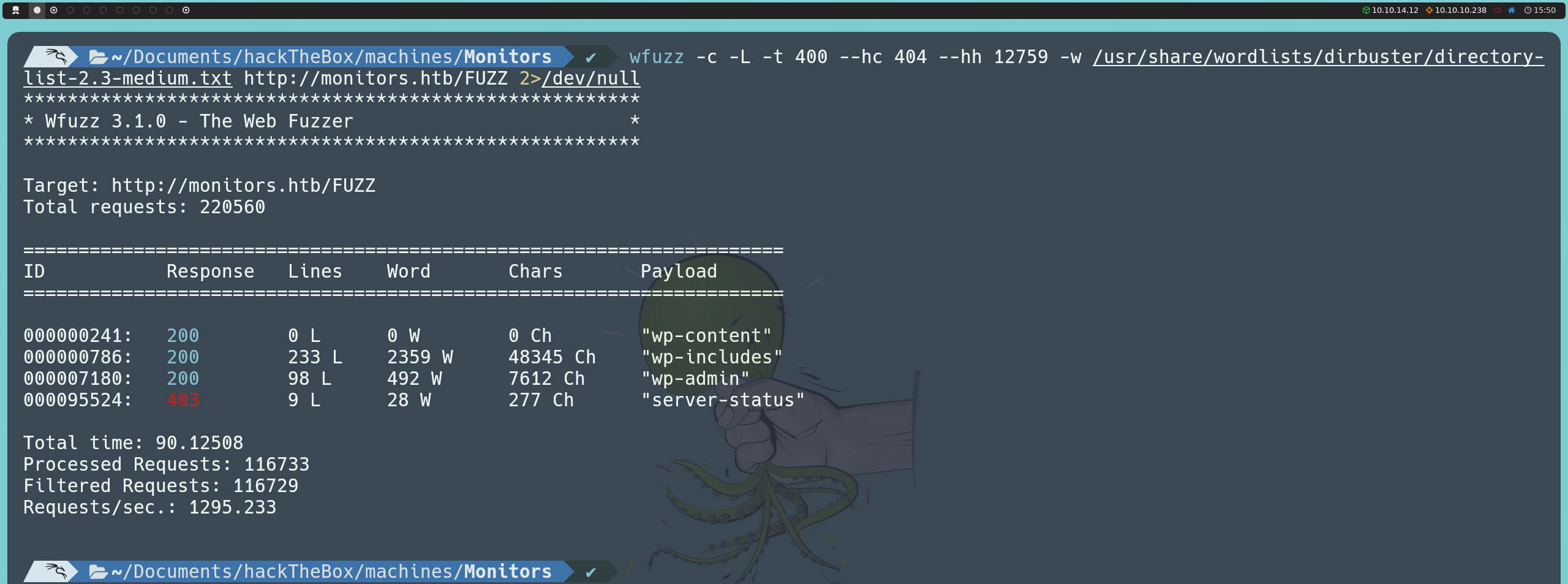
Task: Click the Response column header
Action: [210, 271]
